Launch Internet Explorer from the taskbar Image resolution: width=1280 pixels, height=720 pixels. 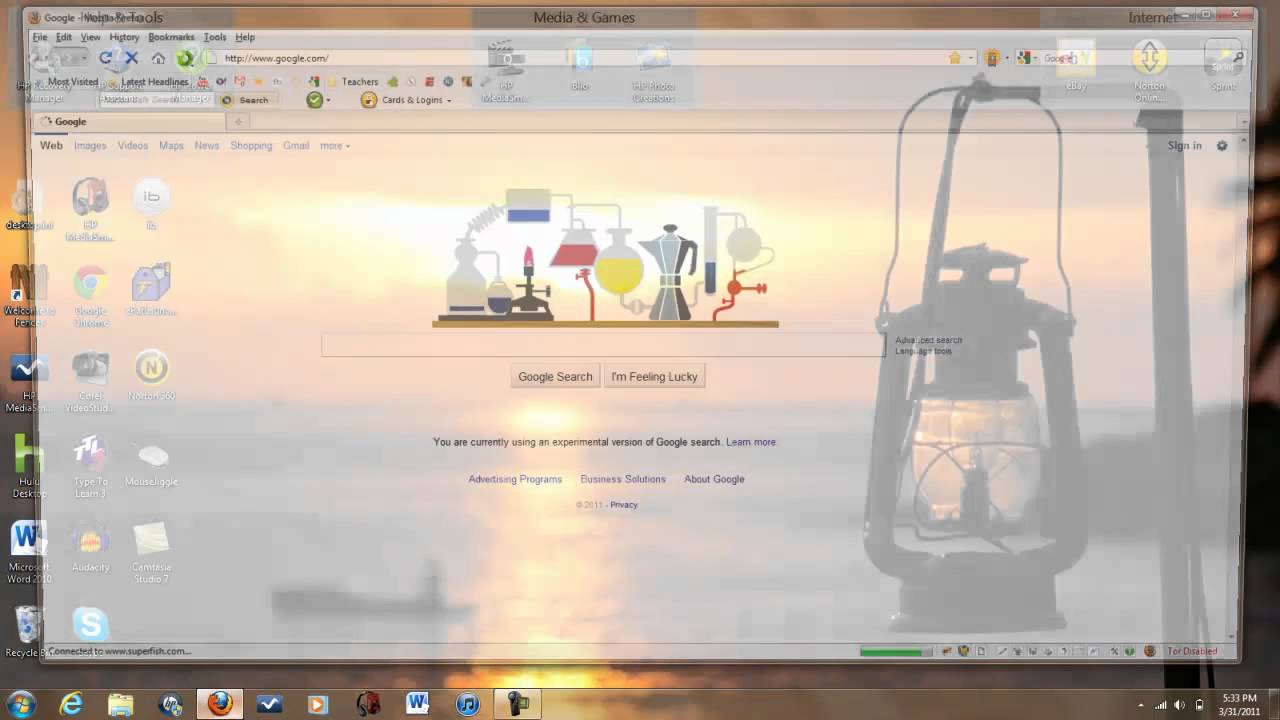[x=71, y=704]
